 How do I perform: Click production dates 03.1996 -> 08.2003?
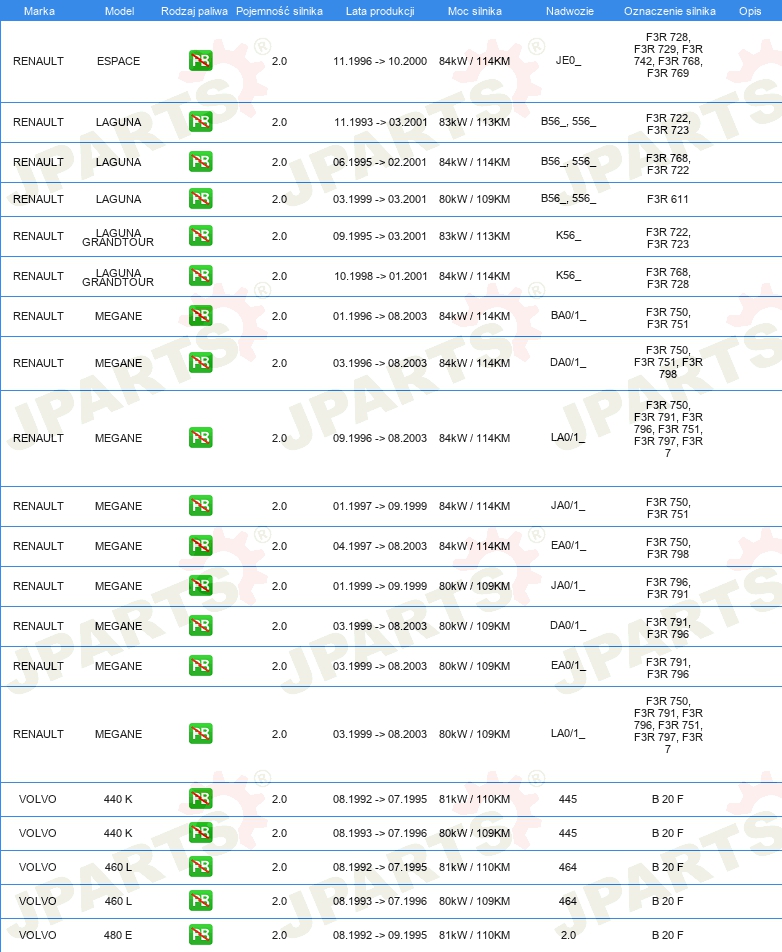point(380,363)
